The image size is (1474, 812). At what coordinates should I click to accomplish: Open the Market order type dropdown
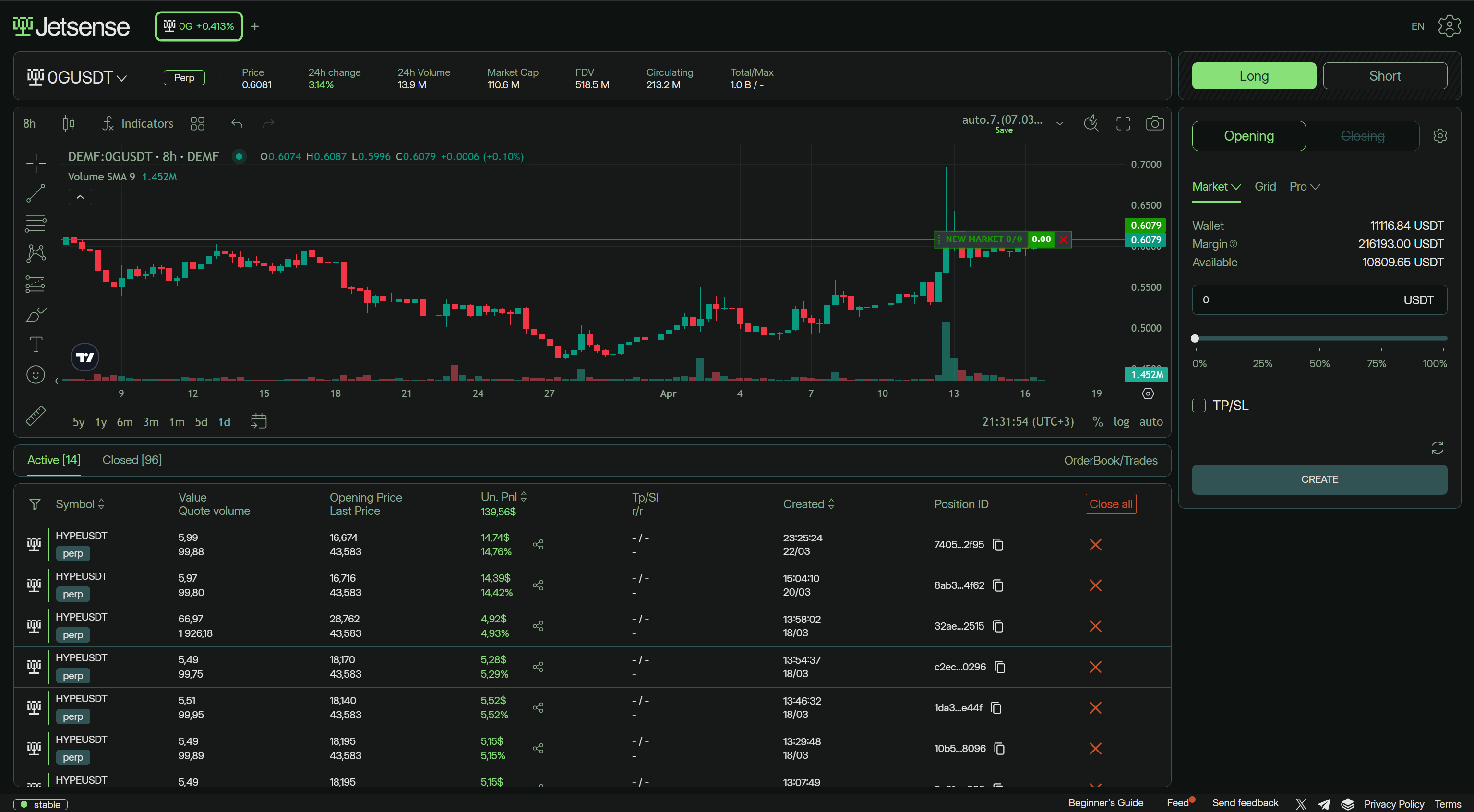1216,187
